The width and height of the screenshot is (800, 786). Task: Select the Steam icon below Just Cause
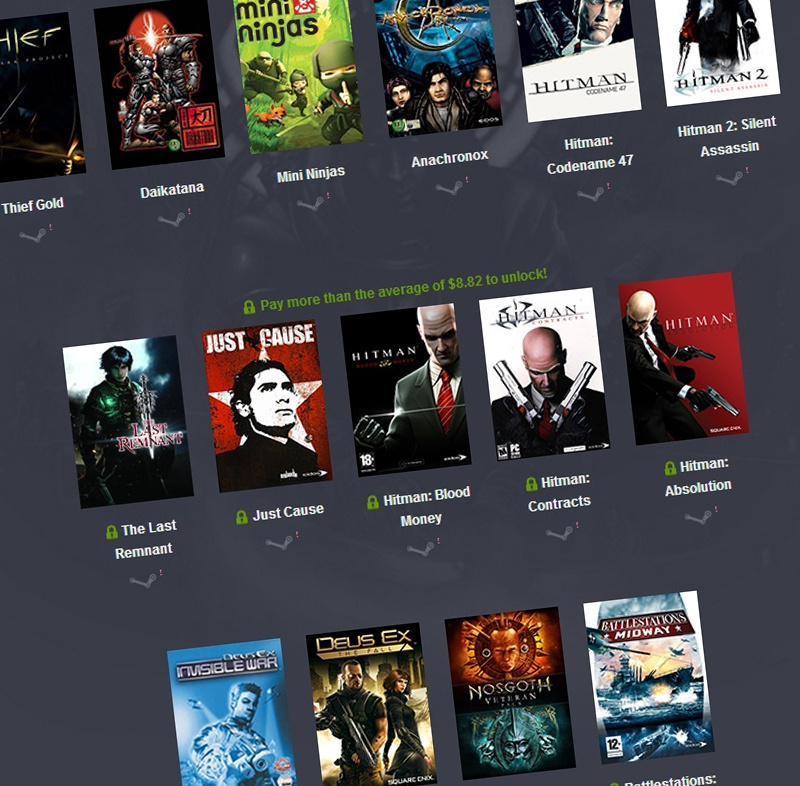[x=280, y=543]
